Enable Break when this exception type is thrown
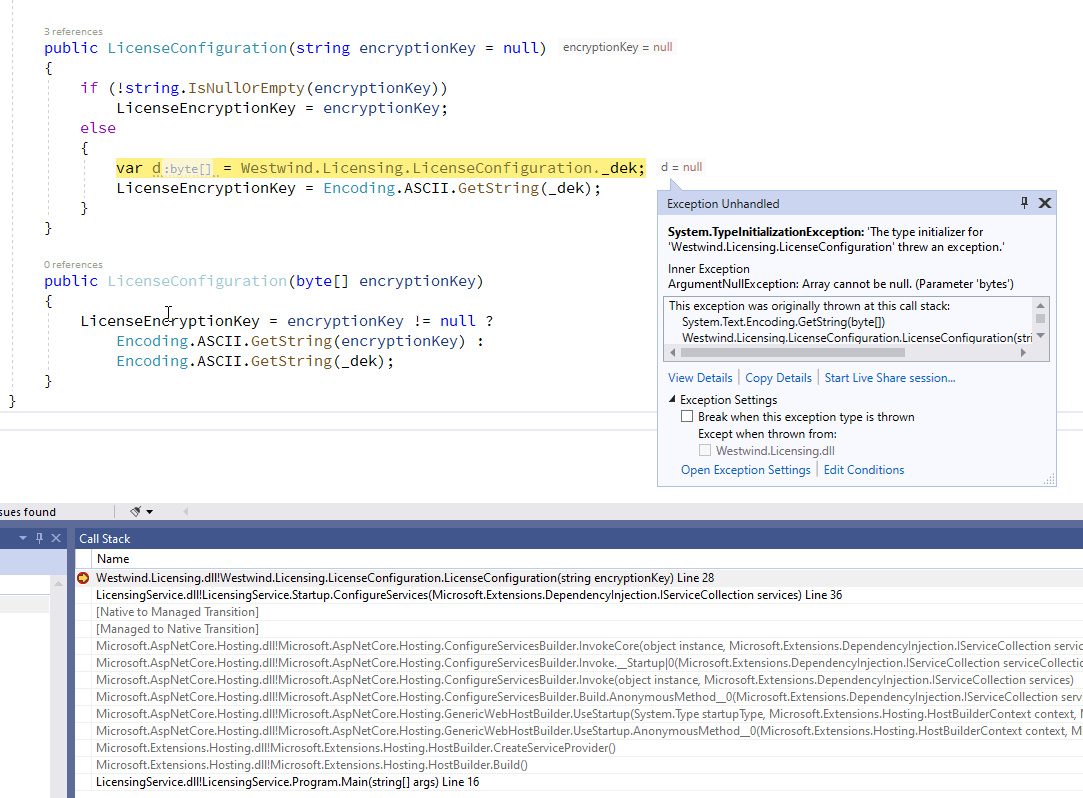Screen dimensions: 1083x798 (x=687, y=417)
